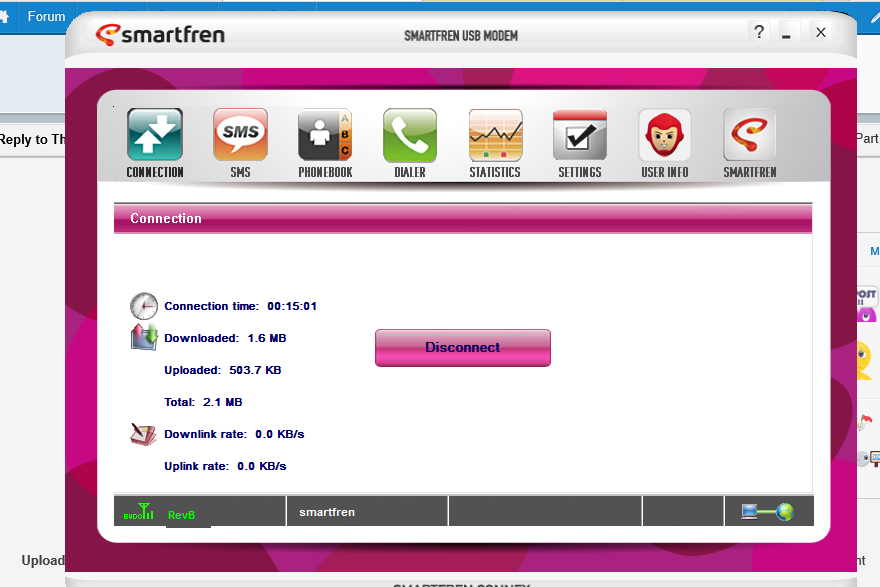Click the smartfren operator name in status bar

tap(327, 512)
